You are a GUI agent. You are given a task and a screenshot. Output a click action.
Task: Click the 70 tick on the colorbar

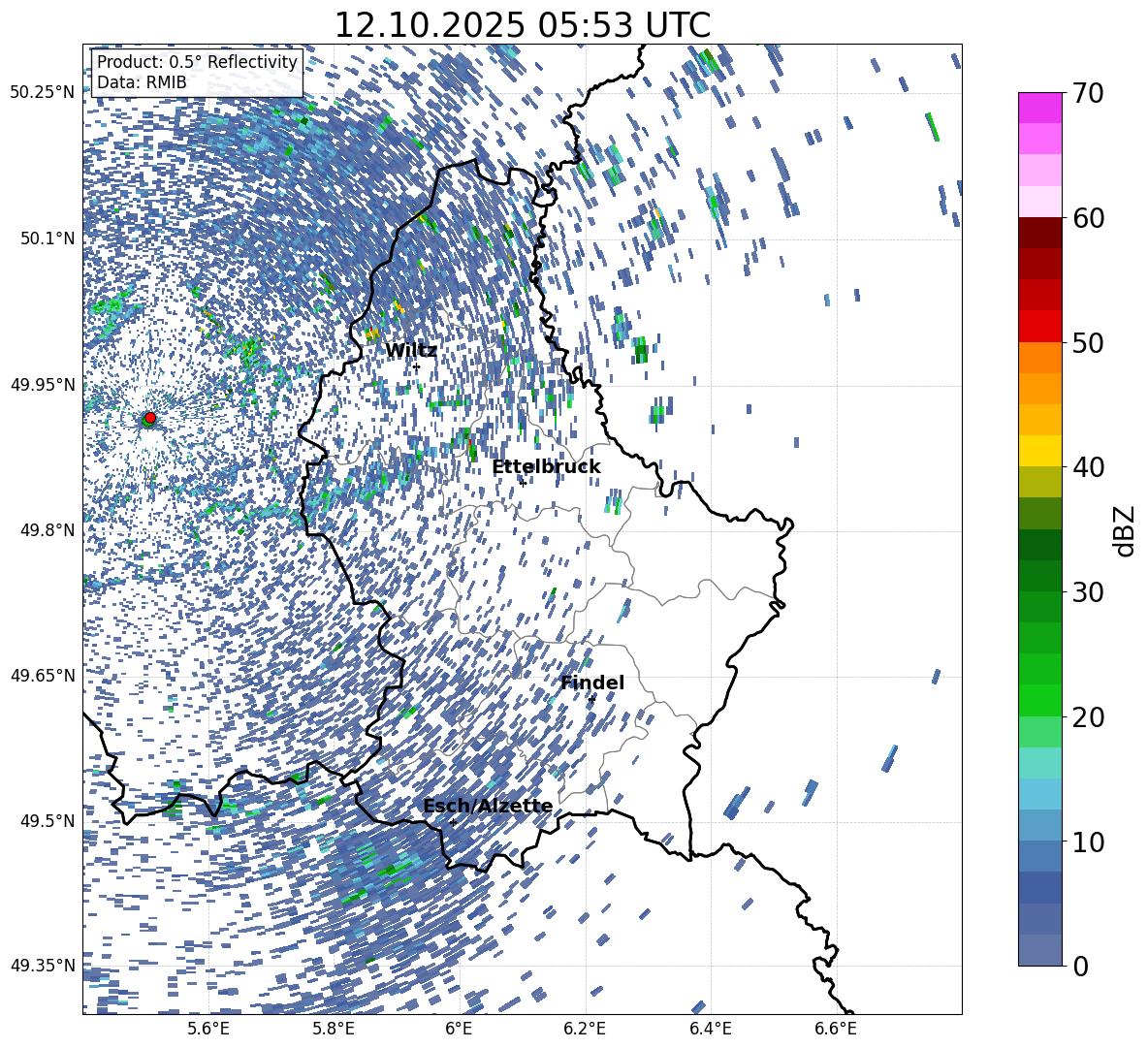[x=1088, y=93]
